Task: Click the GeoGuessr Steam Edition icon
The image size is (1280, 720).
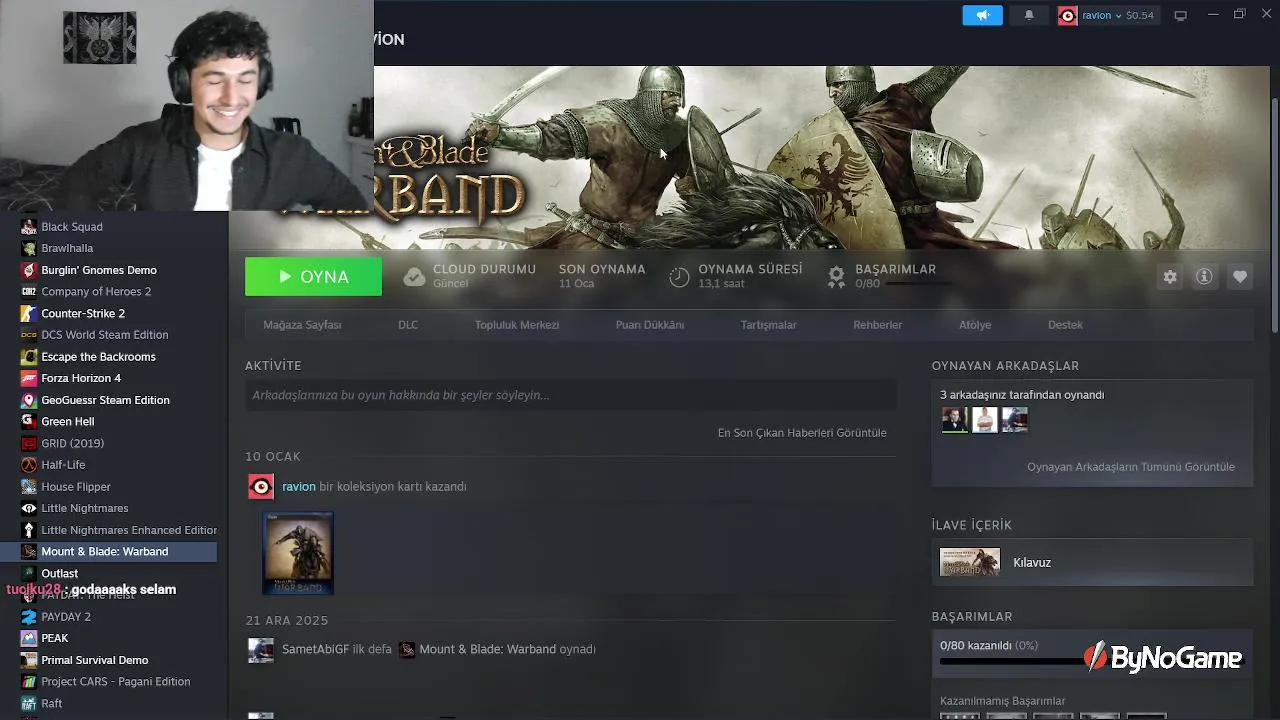Action: 29,400
